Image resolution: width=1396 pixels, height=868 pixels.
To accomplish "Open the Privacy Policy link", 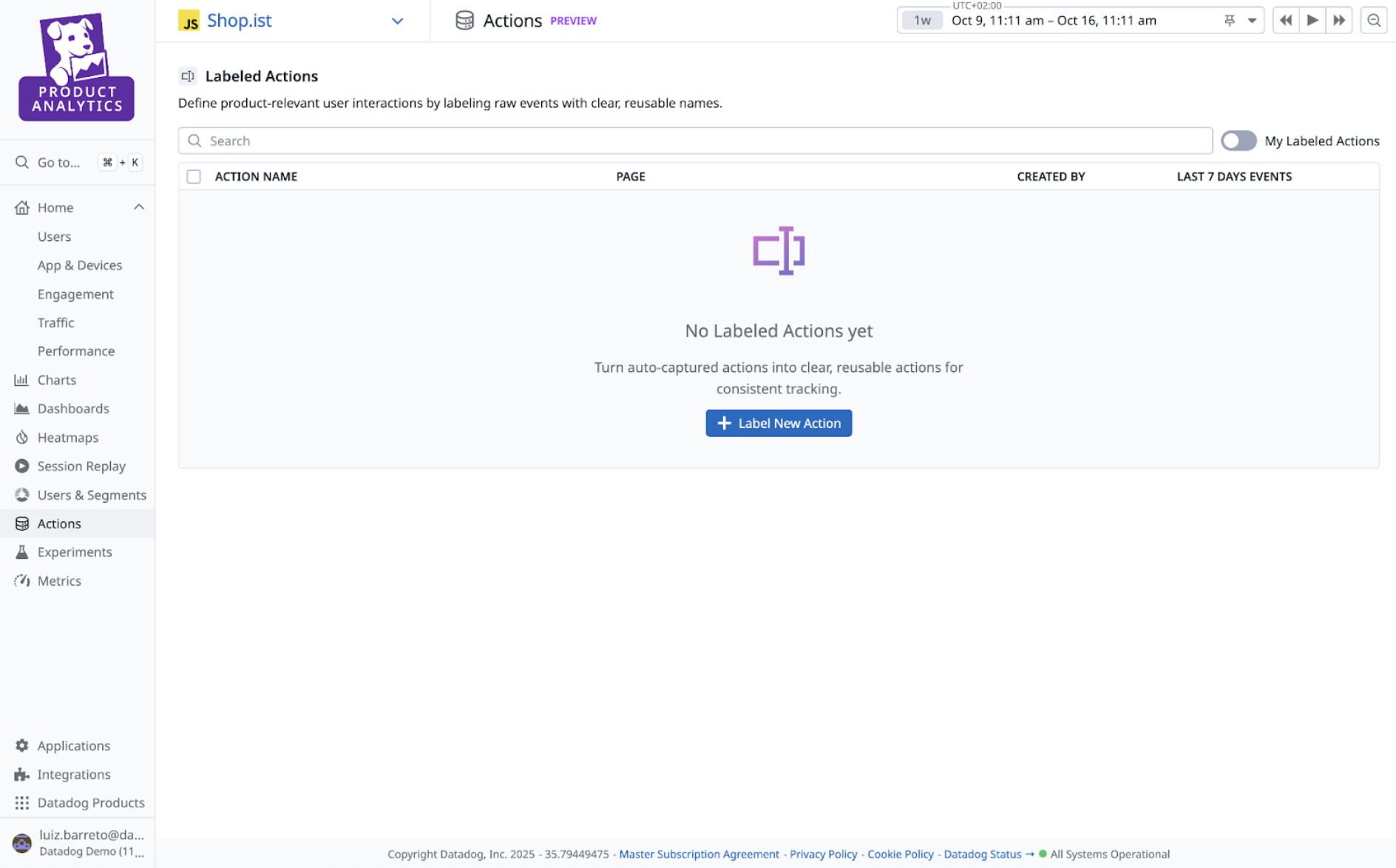I will coord(823,854).
